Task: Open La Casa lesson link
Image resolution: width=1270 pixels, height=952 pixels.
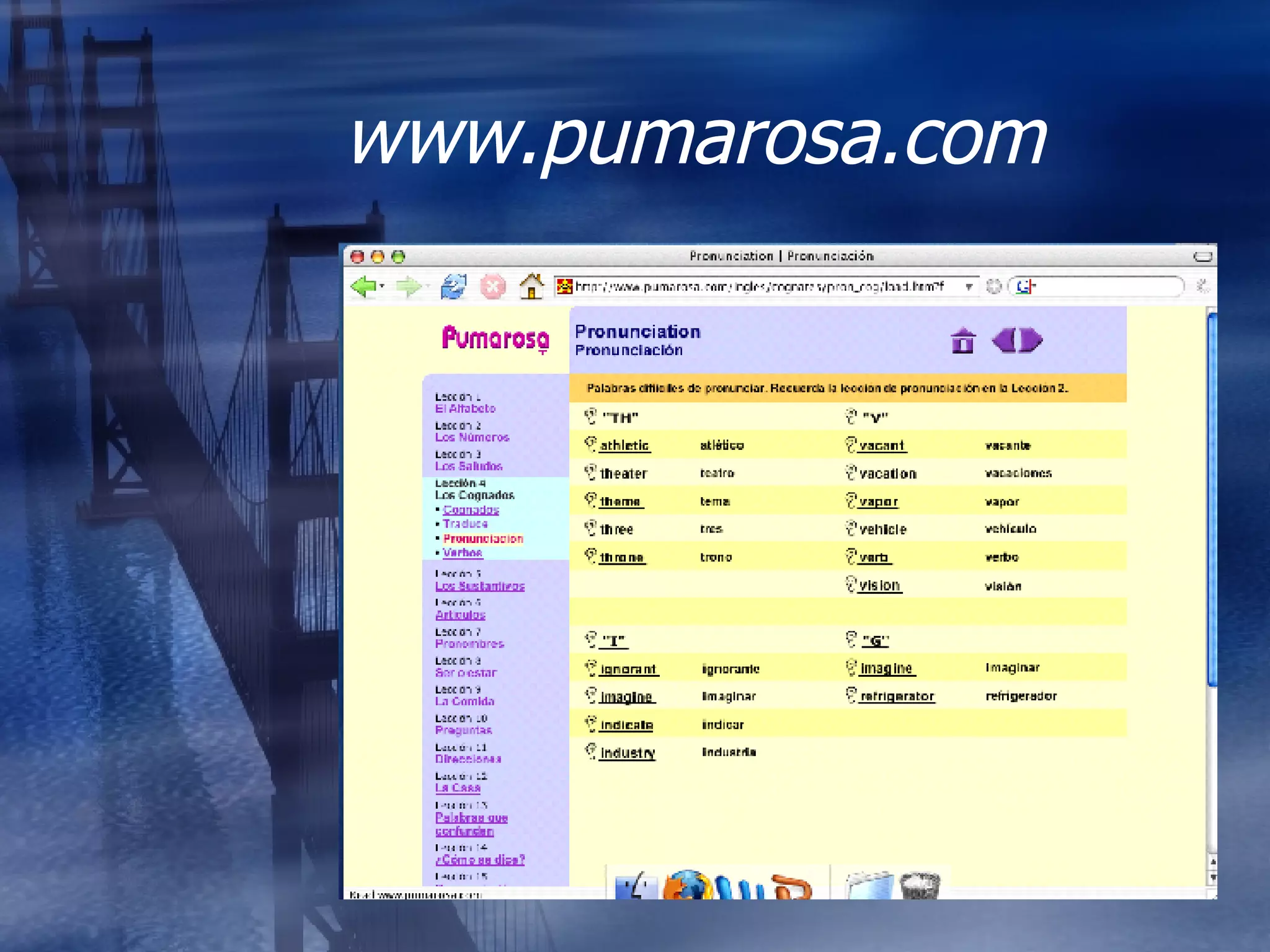Action: click(x=458, y=788)
